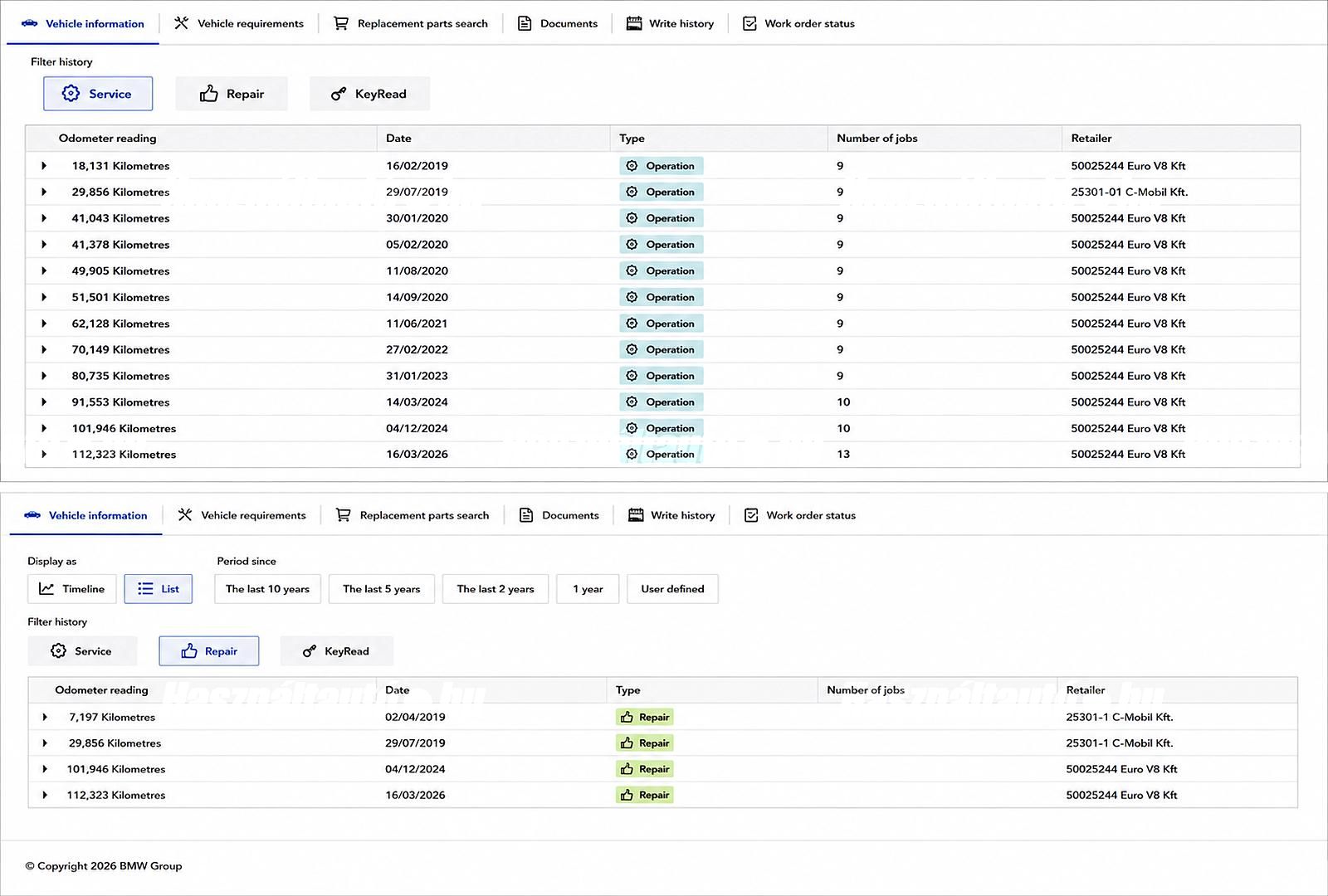Click the gear icon in Operation badge dated 16/02/2019
The image size is (1328, 896).
[632, 166]
